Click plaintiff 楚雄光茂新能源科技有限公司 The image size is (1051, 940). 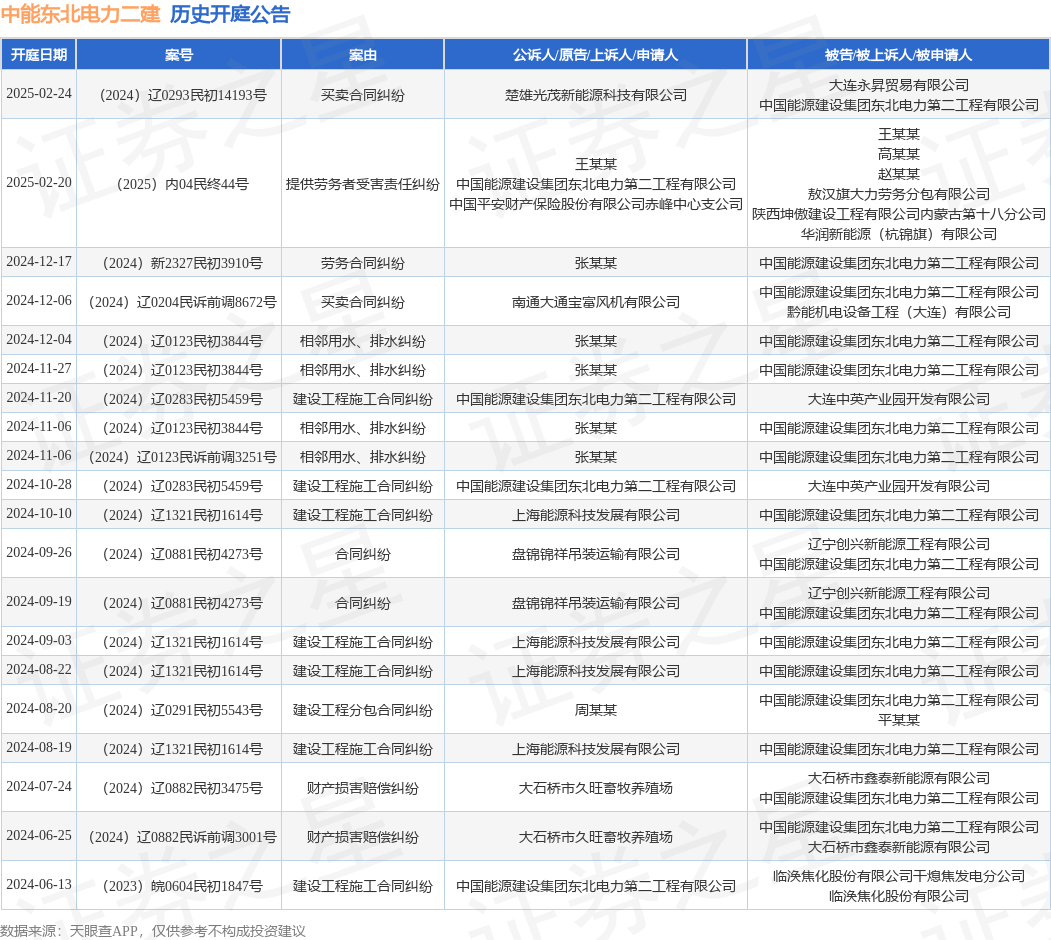tap(595, 95)
